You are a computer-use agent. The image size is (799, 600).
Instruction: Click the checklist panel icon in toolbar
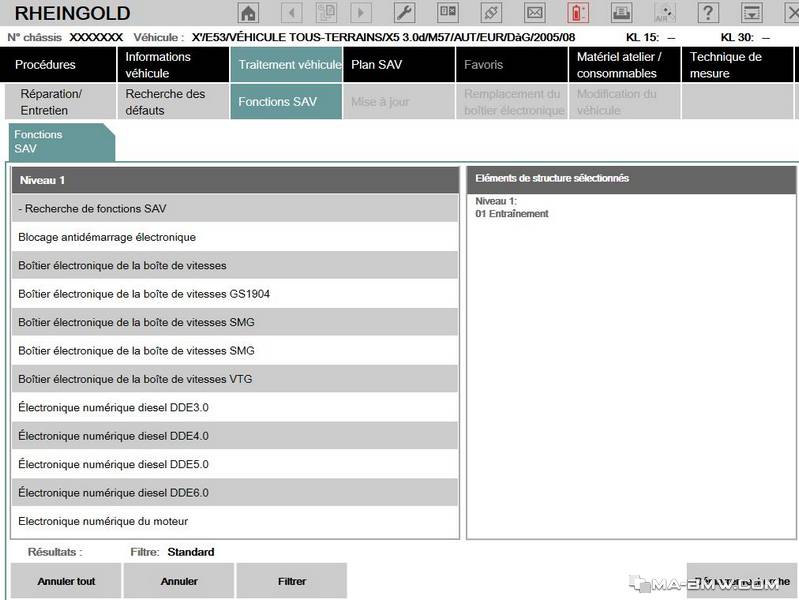[x=448, y=13]
